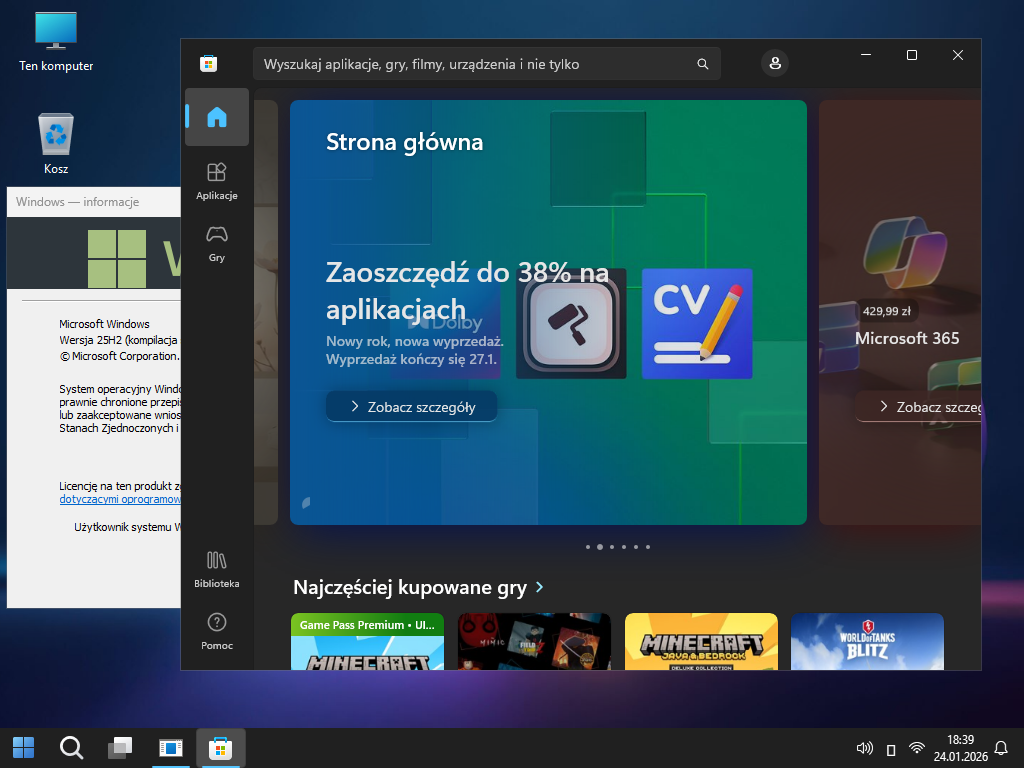Viewport: 1024px width, 768px height.
Task: Open Minecraft Java & Bedrock game tile
Action: coord(700,641)
